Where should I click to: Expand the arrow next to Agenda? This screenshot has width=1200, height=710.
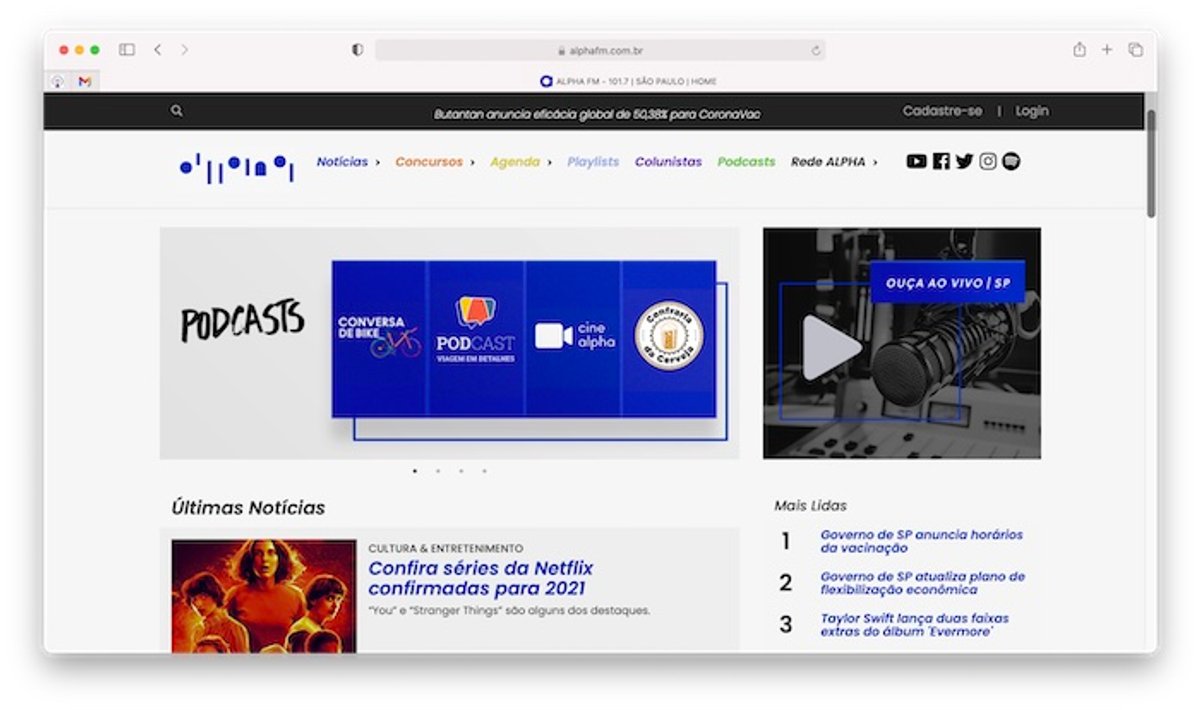tap(549, 162)
